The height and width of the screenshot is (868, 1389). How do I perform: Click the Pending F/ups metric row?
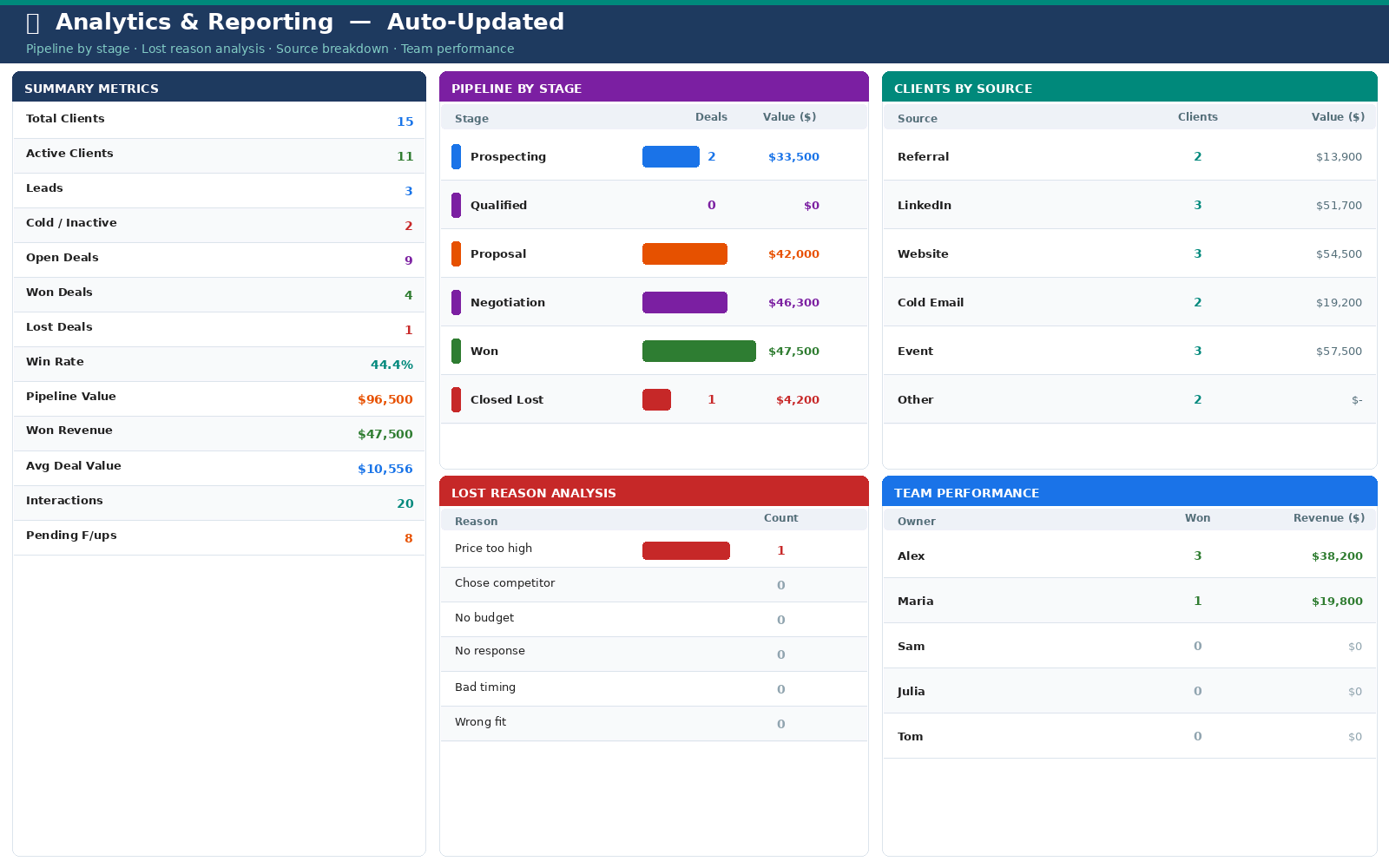219,536
